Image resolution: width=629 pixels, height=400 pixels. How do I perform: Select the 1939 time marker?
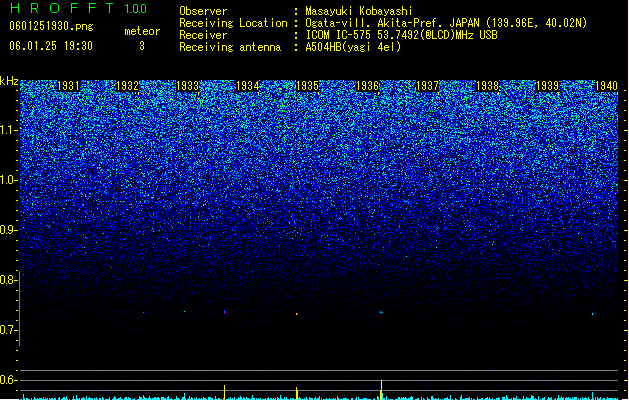coord(548,86)
